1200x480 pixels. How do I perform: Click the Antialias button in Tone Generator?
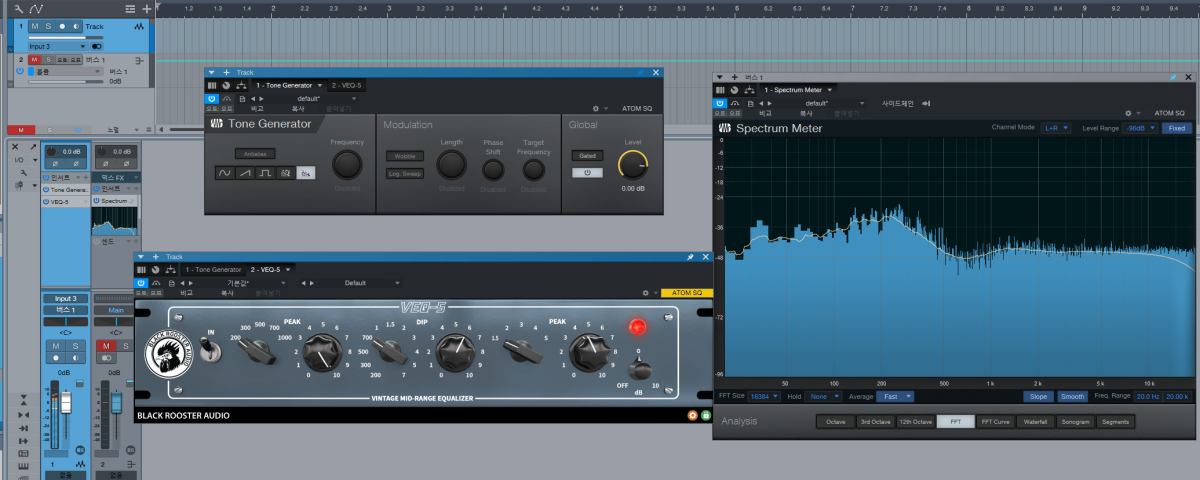[x=253, y=154]
